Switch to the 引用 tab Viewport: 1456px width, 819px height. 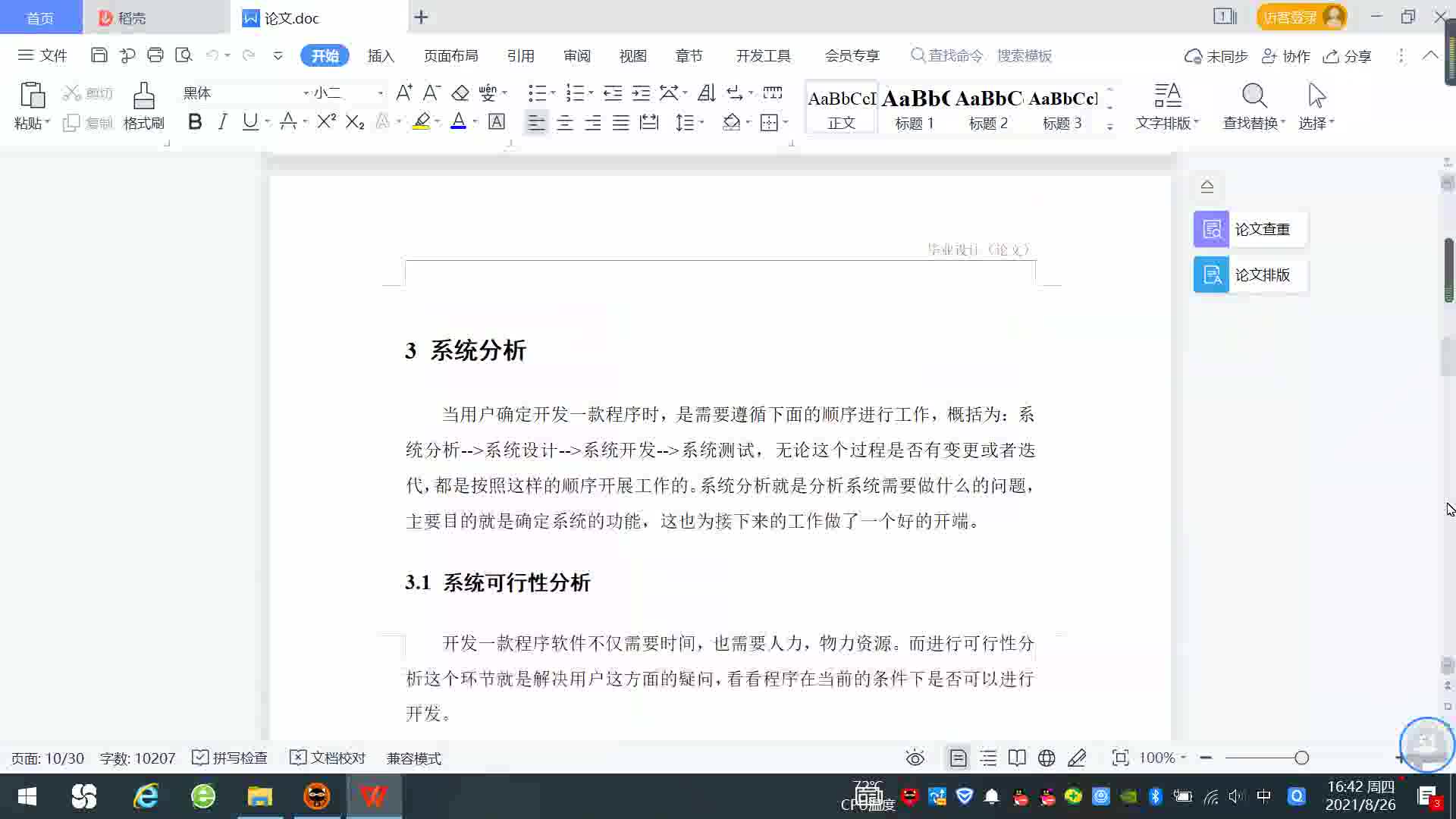tap(520, 56)
